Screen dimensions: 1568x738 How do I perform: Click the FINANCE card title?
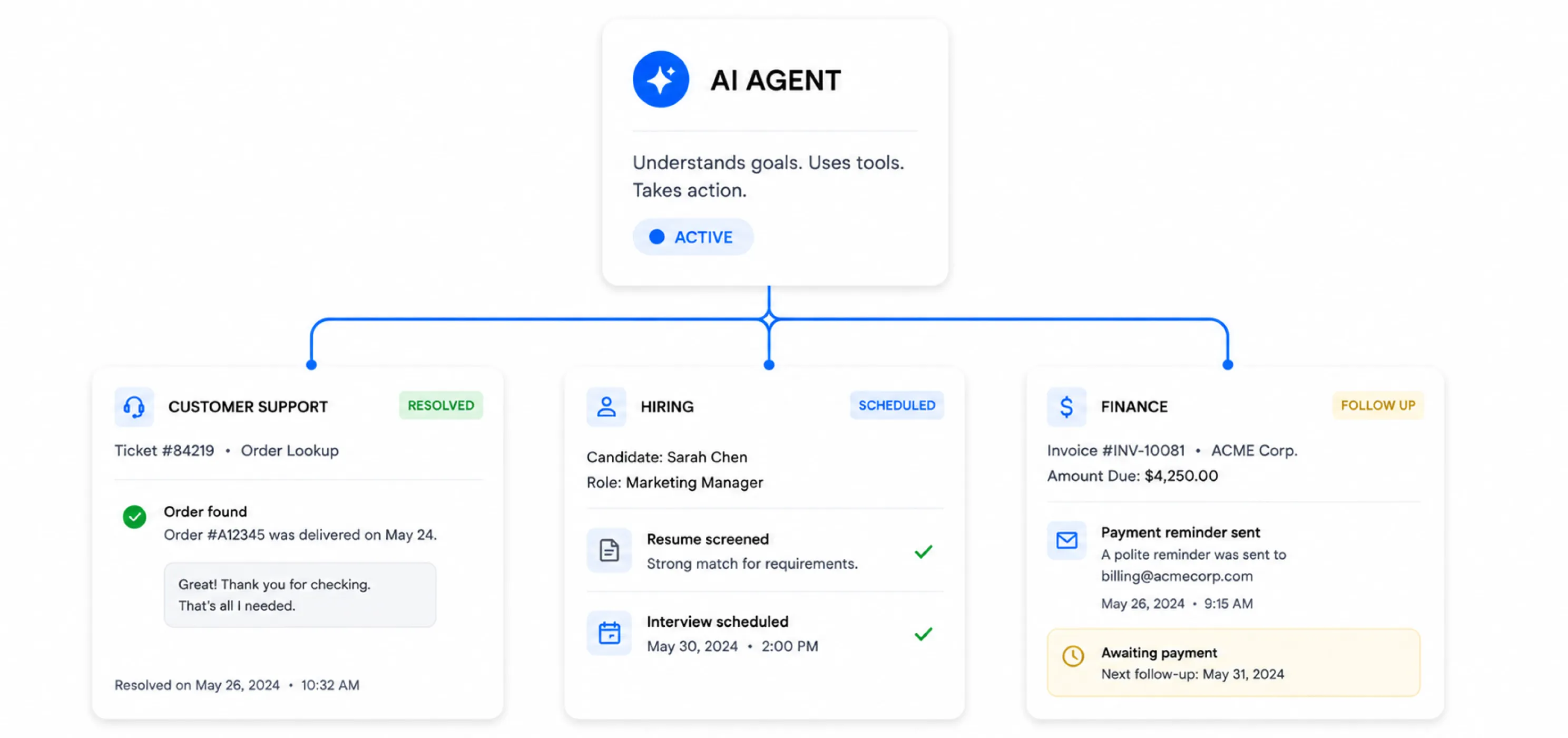[x=1134, y=406]
